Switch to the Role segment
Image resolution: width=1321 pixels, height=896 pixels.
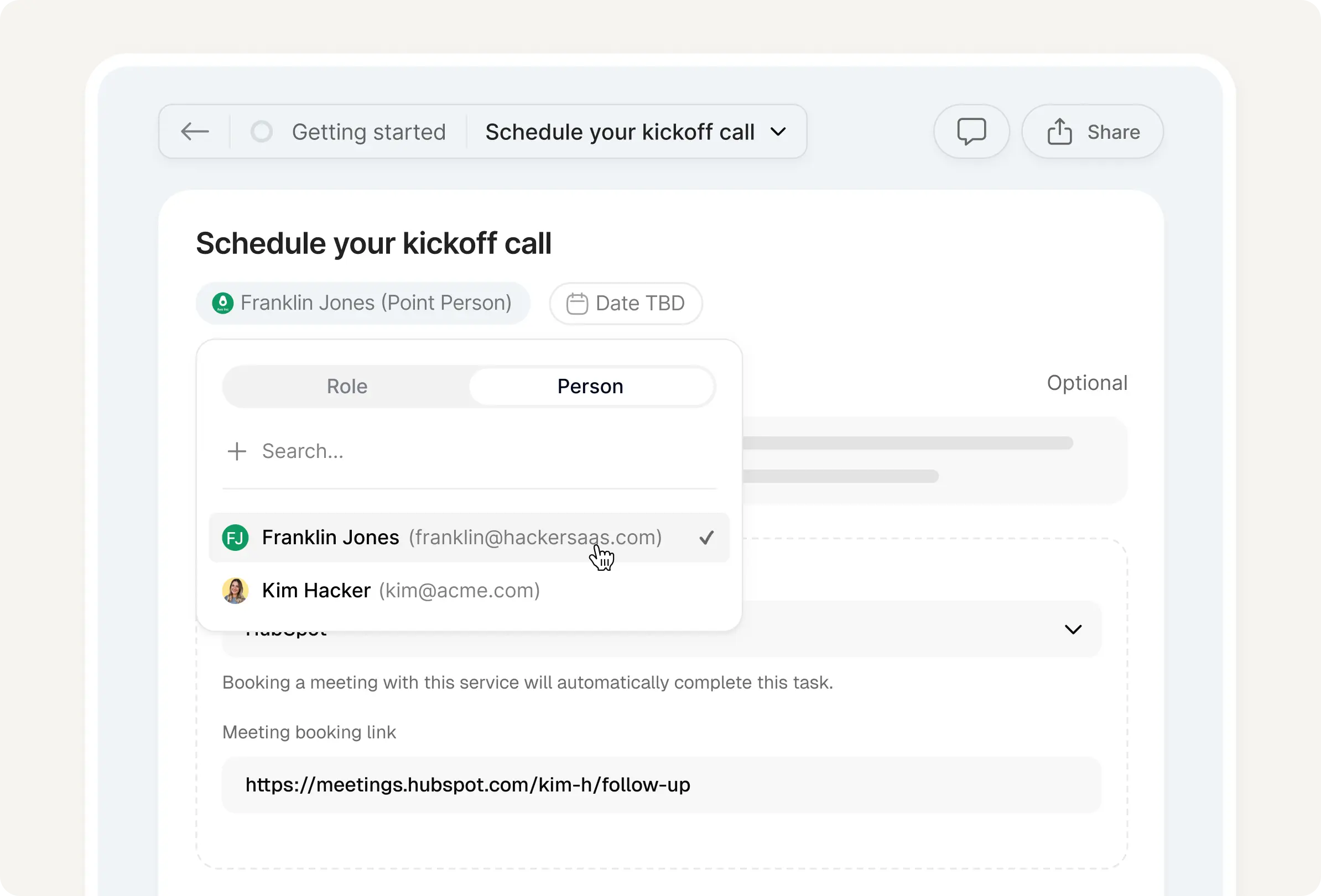click(347, 387)
